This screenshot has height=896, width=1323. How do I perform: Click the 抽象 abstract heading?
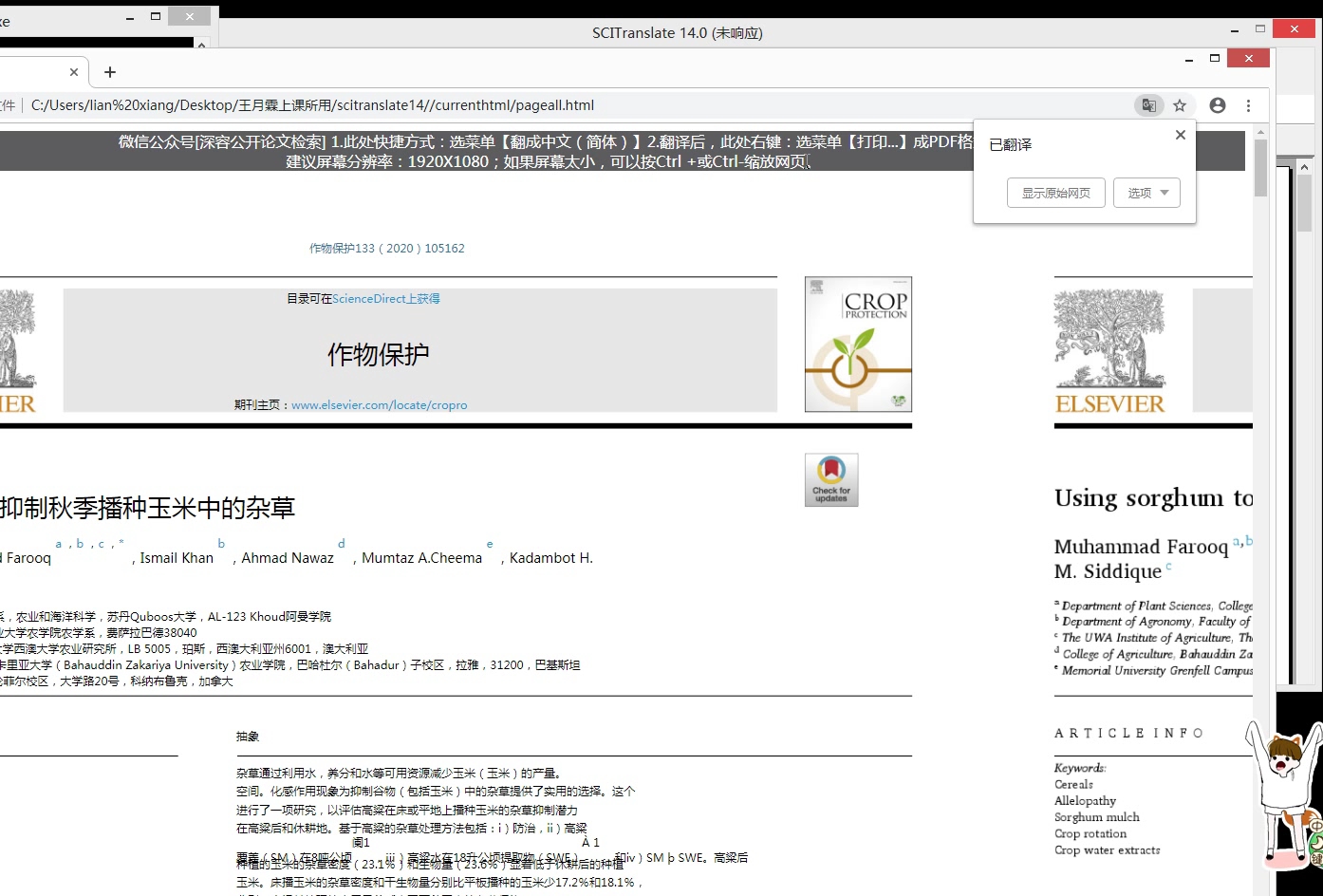[248, 737]
